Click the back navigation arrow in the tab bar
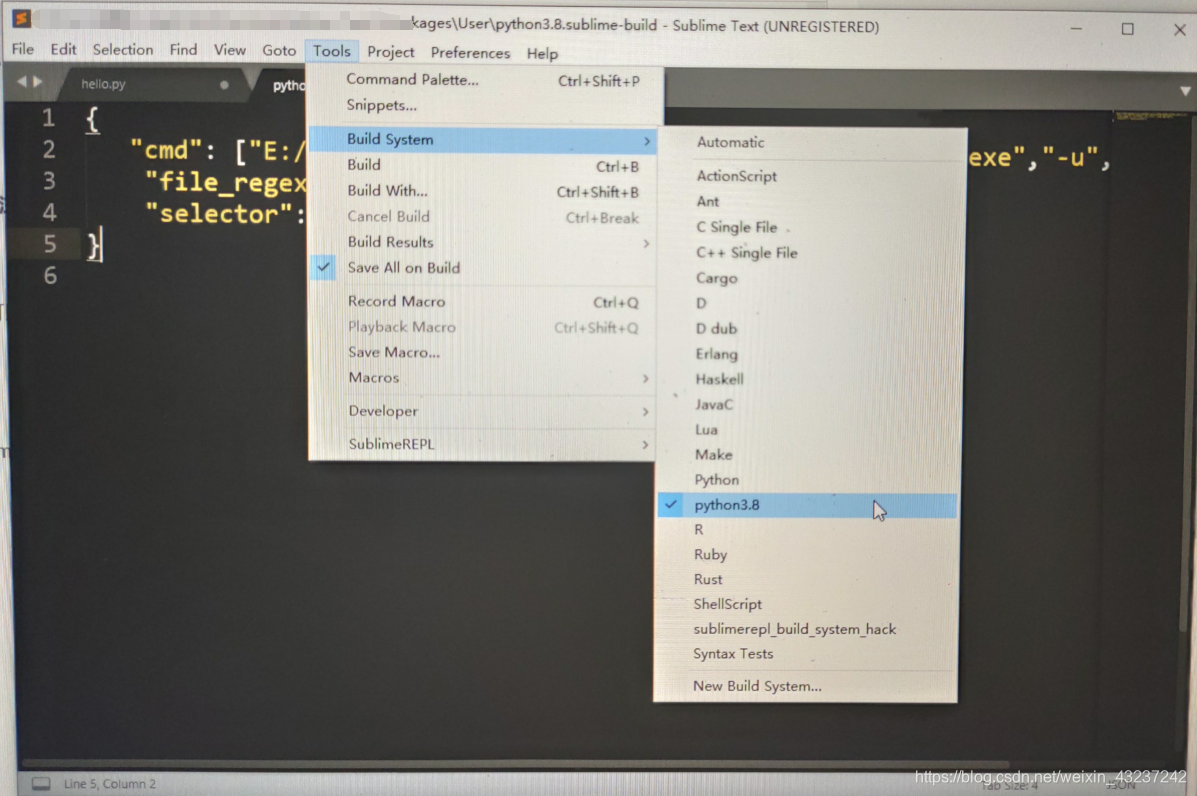 (21, 84)
